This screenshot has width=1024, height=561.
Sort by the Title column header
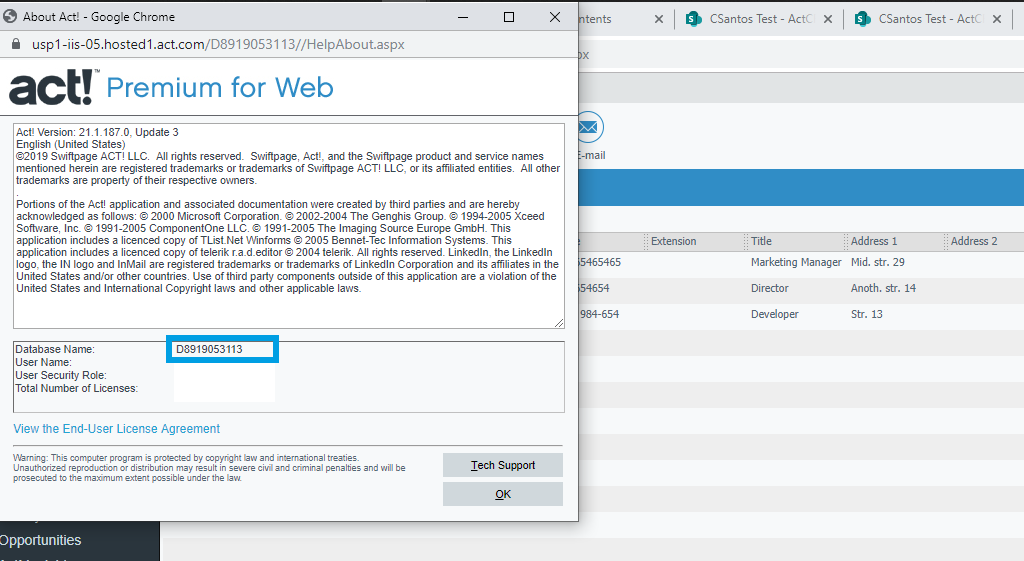[x=763, y=241]
